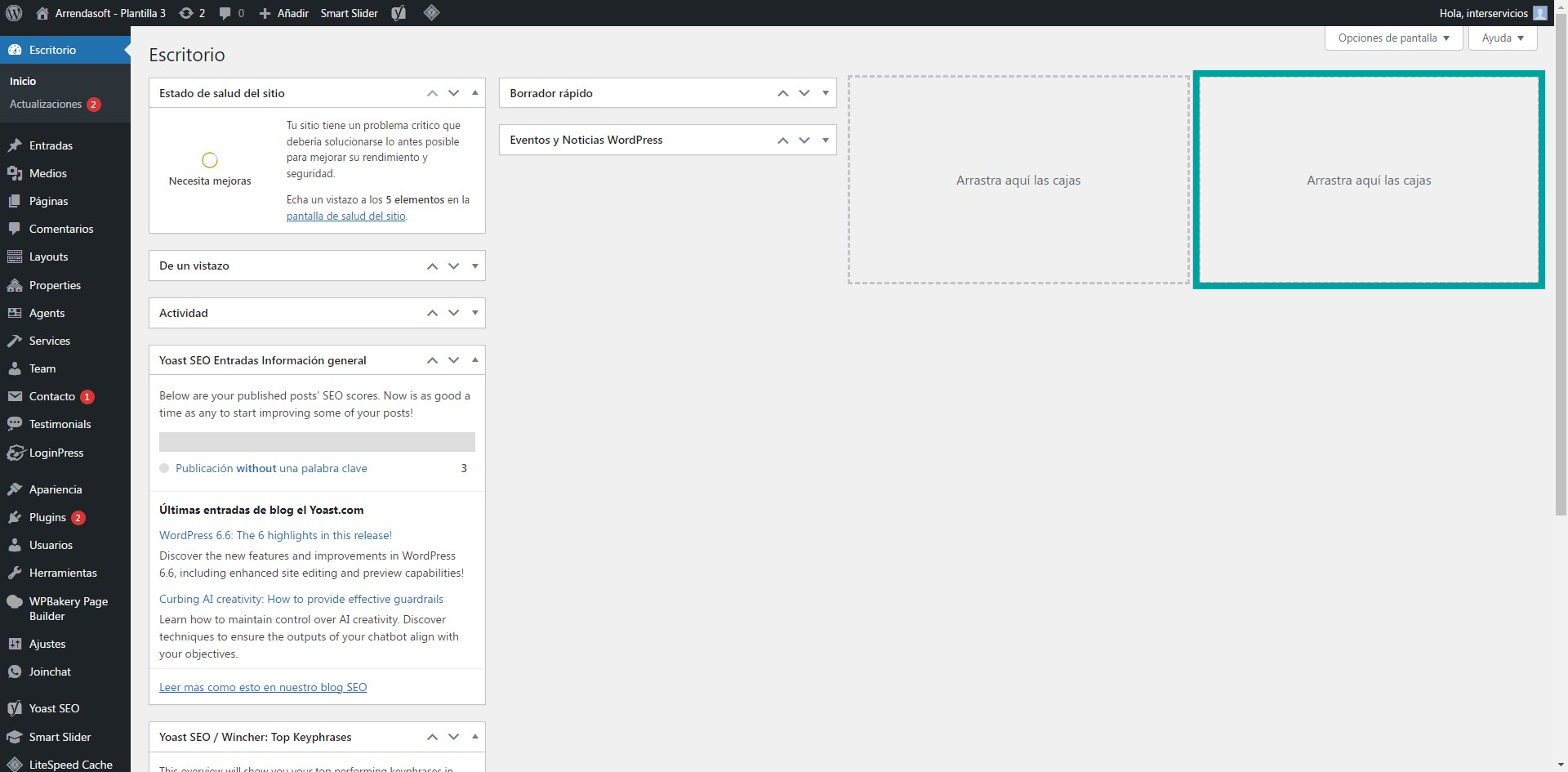
Task: Open Leer mas como esto en nuestro blog SEO
Action: coord(263,687)
